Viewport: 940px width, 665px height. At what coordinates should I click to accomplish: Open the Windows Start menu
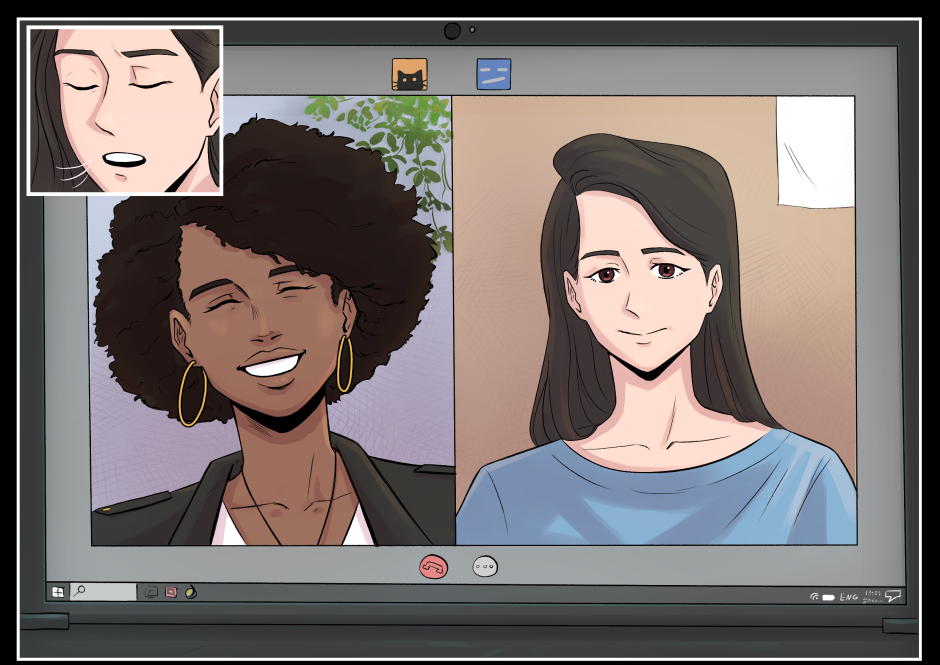pos(58,592)
